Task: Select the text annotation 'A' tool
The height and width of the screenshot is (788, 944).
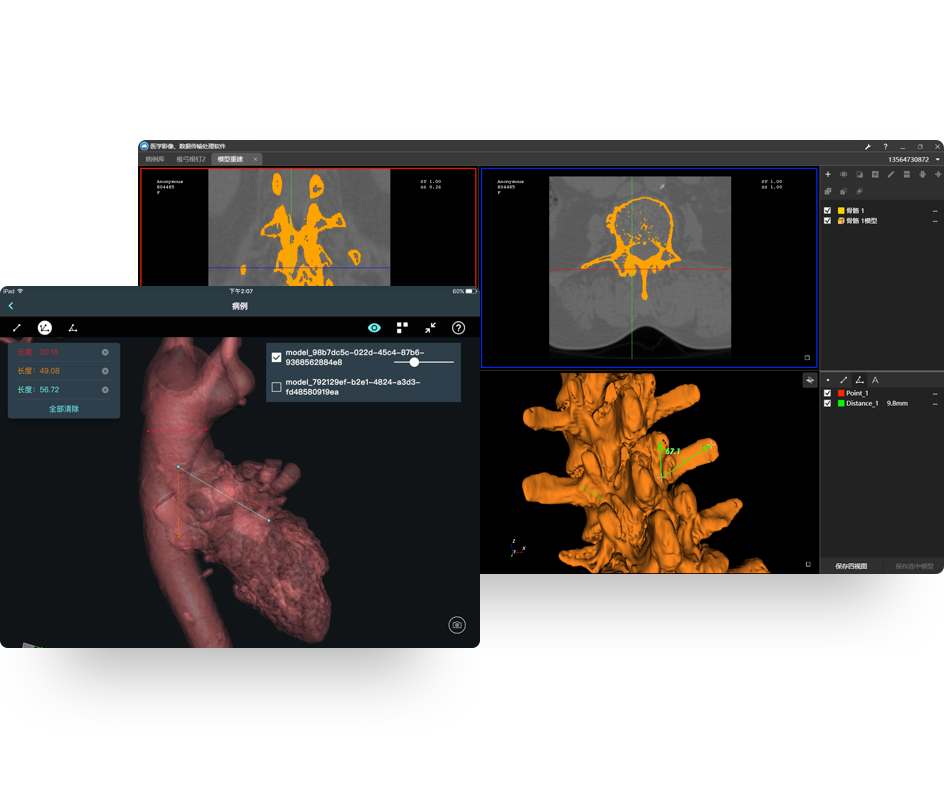Action: (x=875, y=380)
